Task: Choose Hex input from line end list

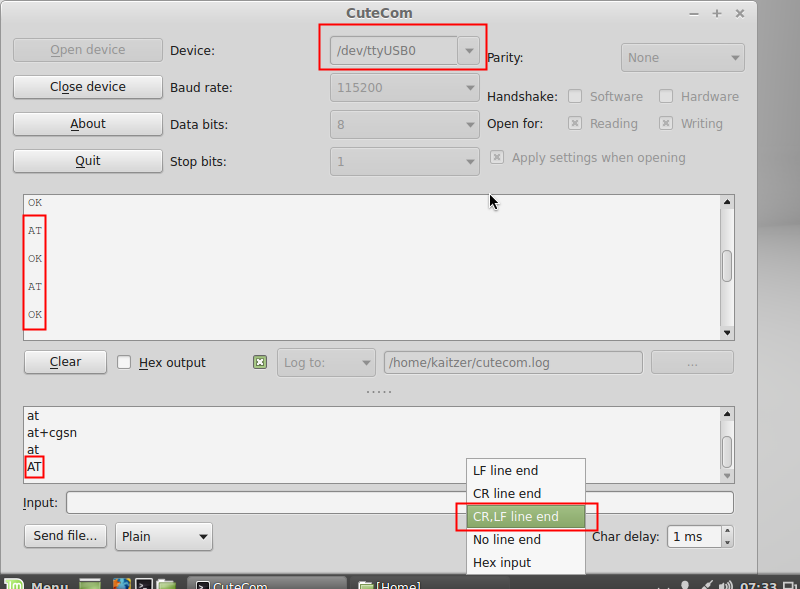Action: coord(502,563)
